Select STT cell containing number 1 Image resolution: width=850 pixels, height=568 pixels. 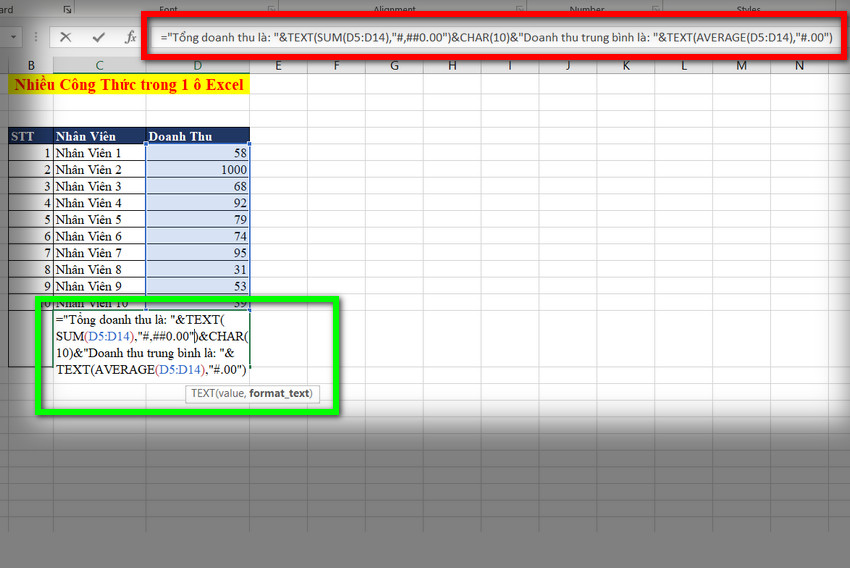coord(31,153)
